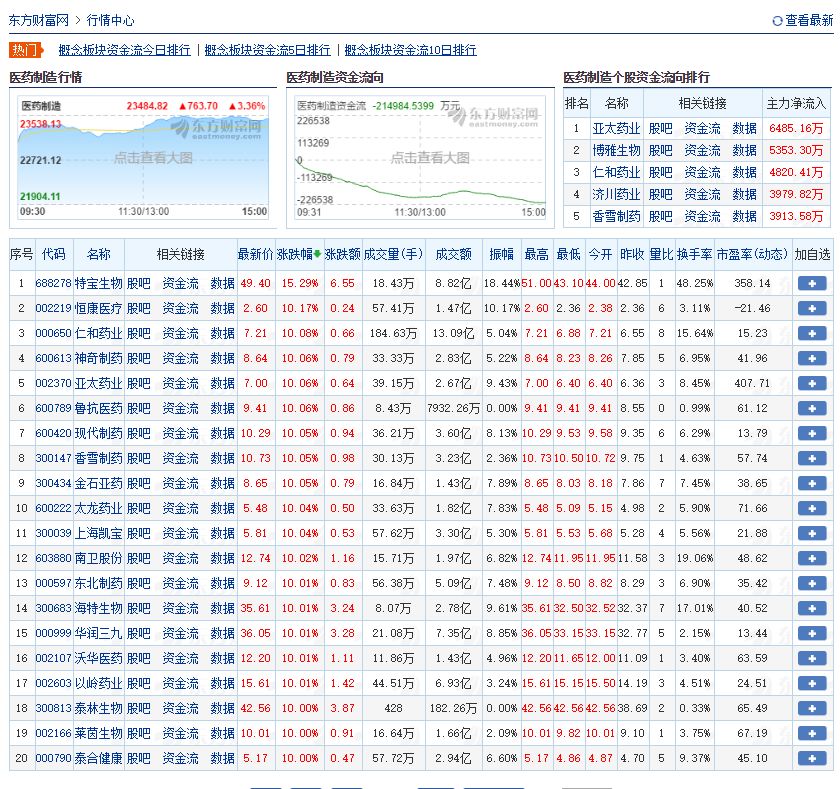Add 泰林生物 to watchlist with plus button
The height and width of the screenshot is (789, 840).
click(812, 708)
